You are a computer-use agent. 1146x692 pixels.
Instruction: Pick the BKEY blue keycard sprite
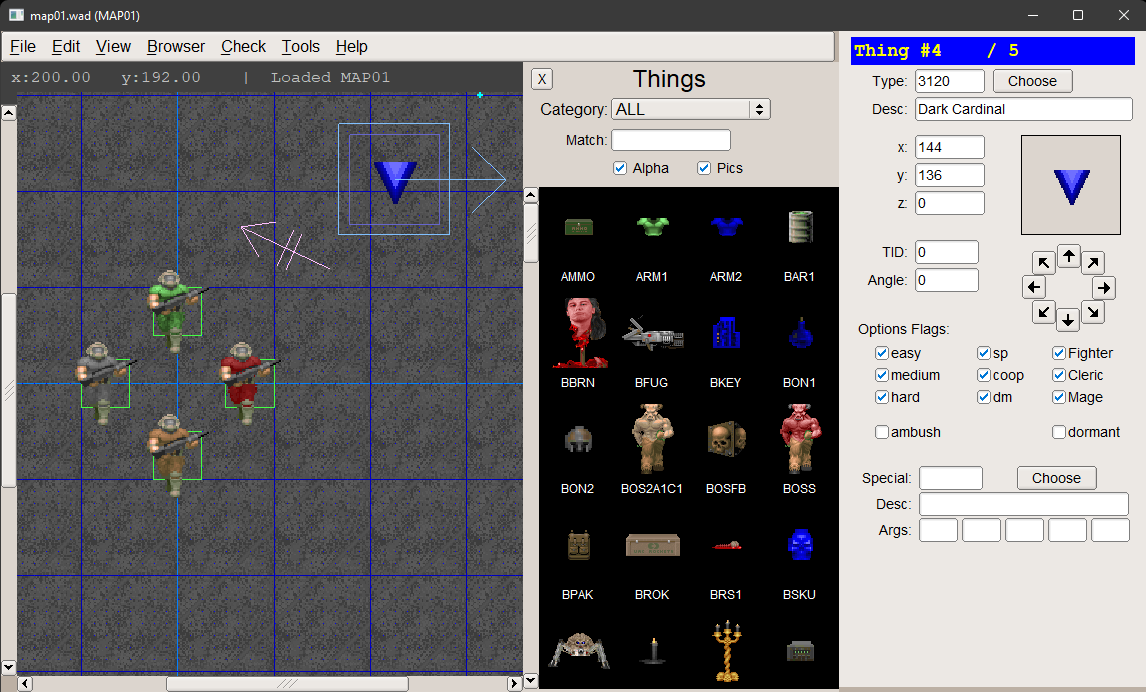pyautogui.click(x=726, y=333)
